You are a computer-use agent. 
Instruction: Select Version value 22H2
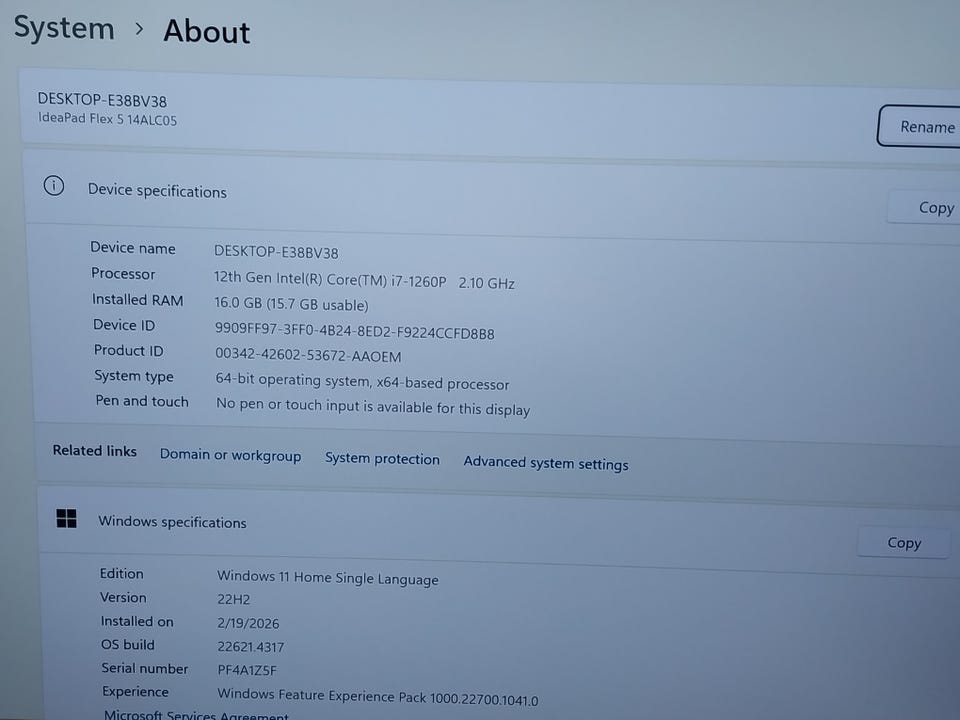pos(234,599)
